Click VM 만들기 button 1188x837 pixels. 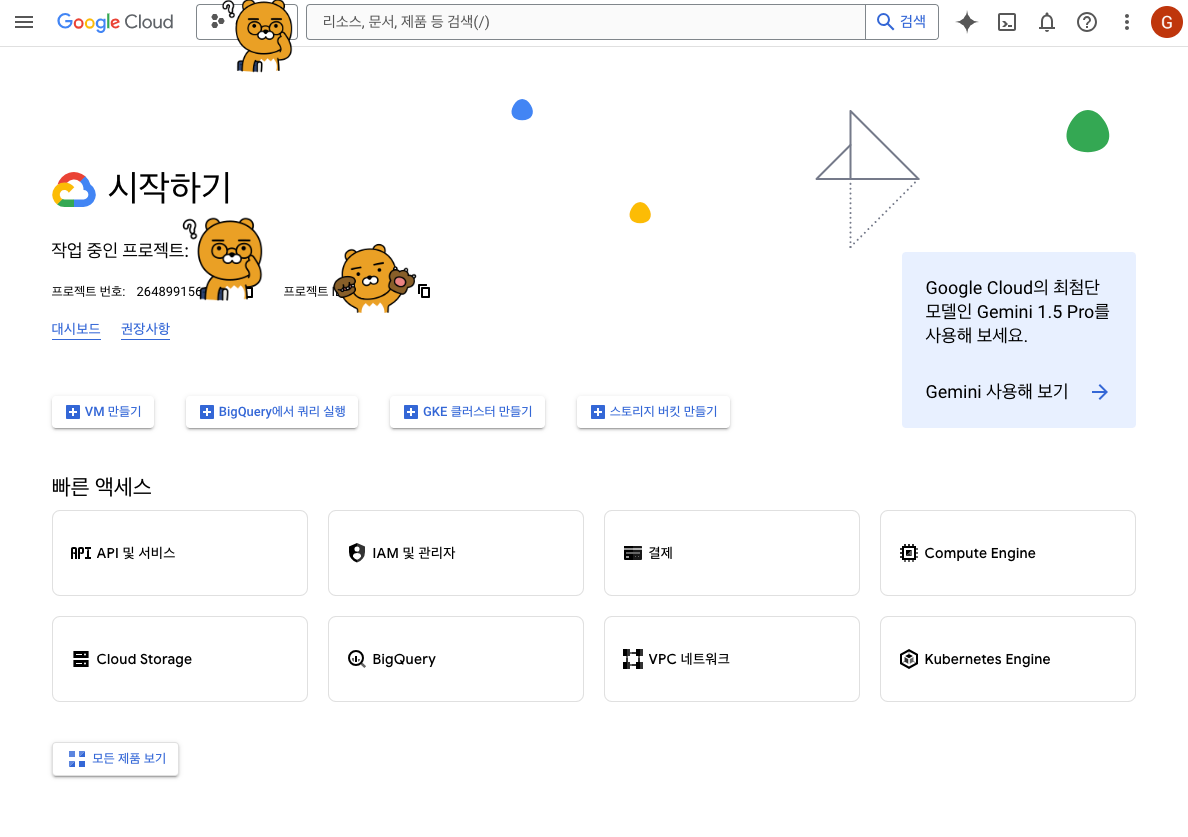(x=103, y=411)
